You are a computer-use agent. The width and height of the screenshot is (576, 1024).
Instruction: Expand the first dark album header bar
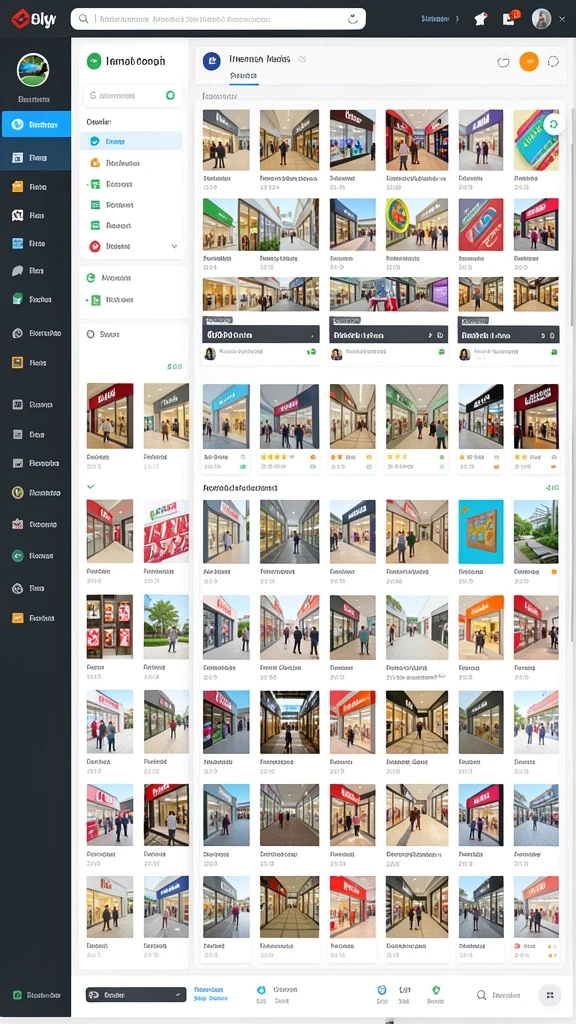tap(261, 334)
